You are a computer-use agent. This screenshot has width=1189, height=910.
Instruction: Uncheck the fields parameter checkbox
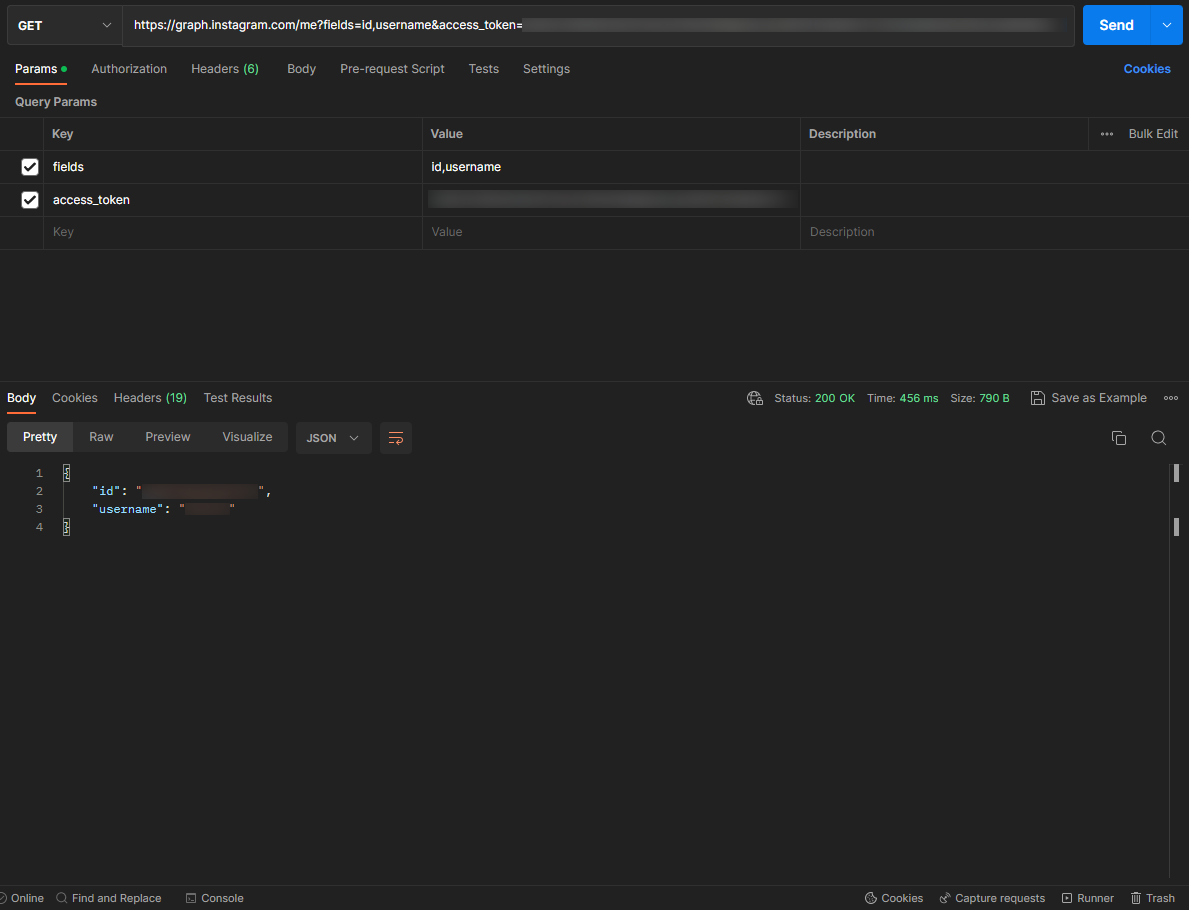tap(30, 167)
